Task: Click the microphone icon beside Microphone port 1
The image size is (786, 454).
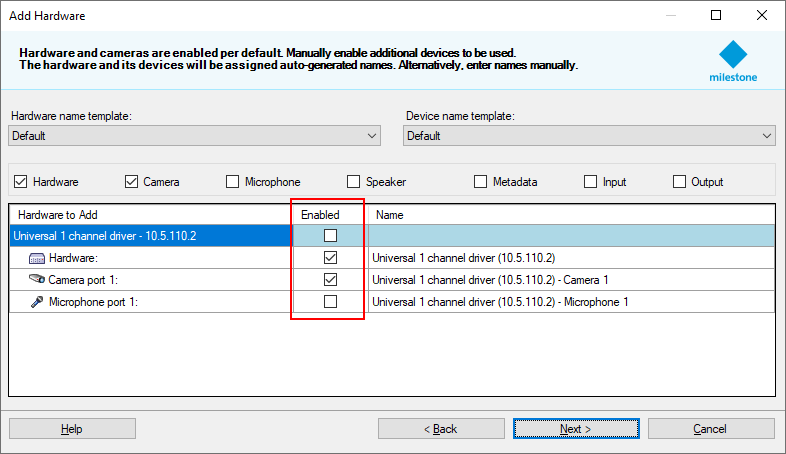Action: pyautogui.click(x=37, y=302)
